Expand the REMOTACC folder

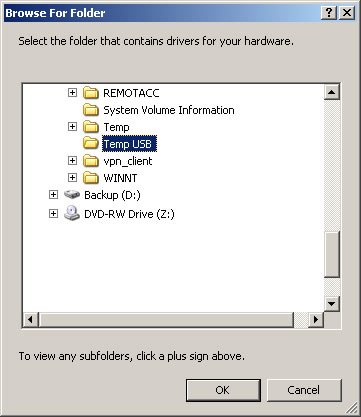[72, 92]
